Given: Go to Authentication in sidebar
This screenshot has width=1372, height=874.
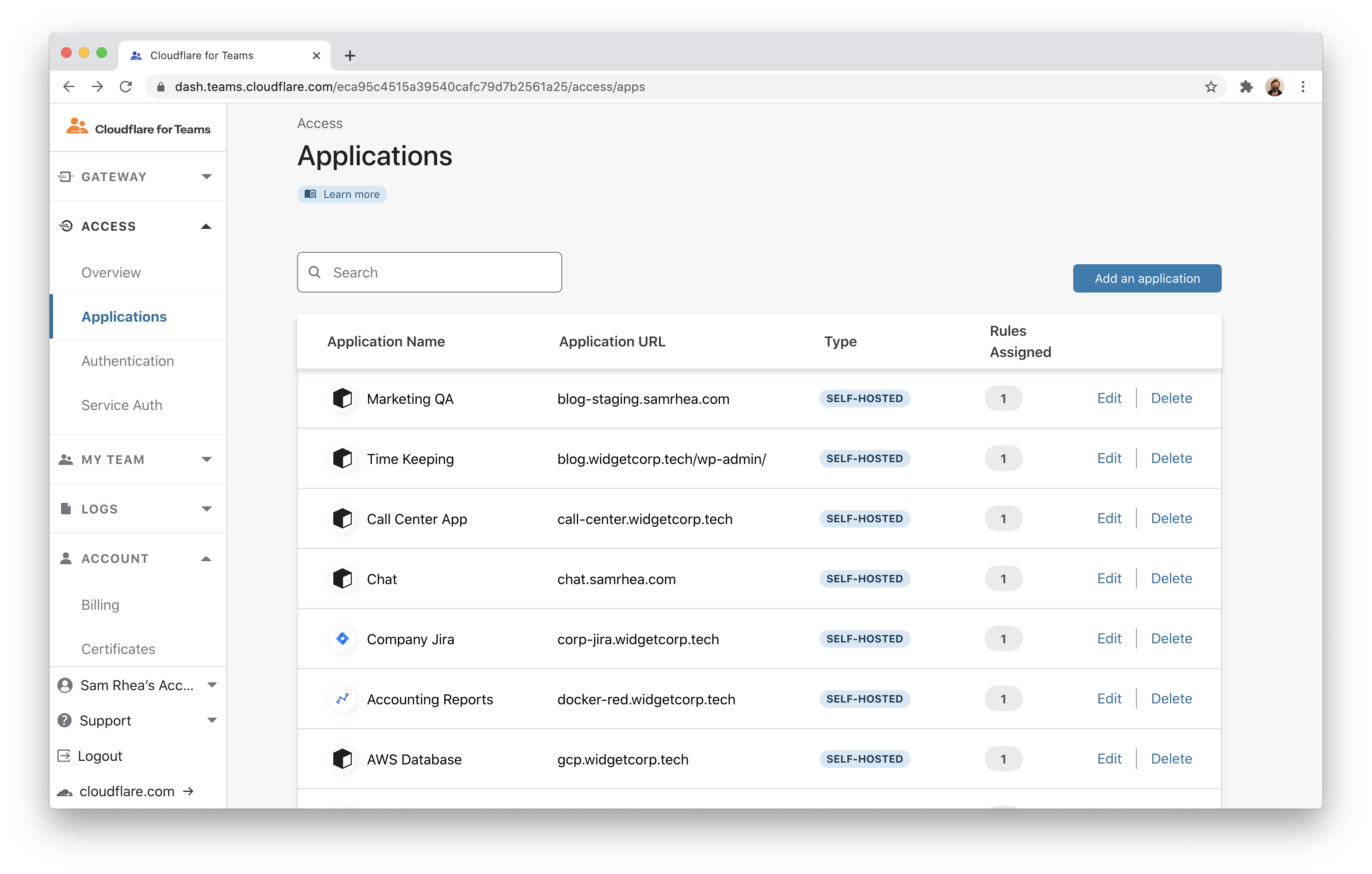Looking at the screenshot, I should coord(128,361).
